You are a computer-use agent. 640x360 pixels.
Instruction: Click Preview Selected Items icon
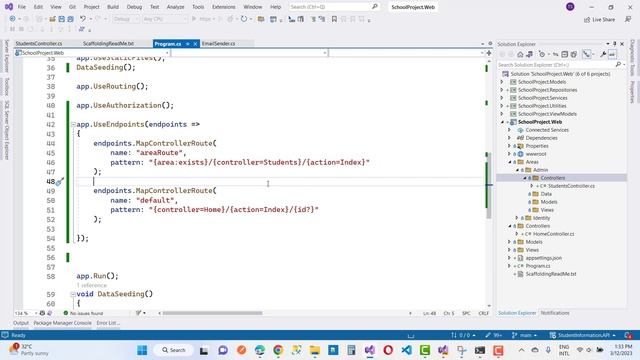coord(612,54)
